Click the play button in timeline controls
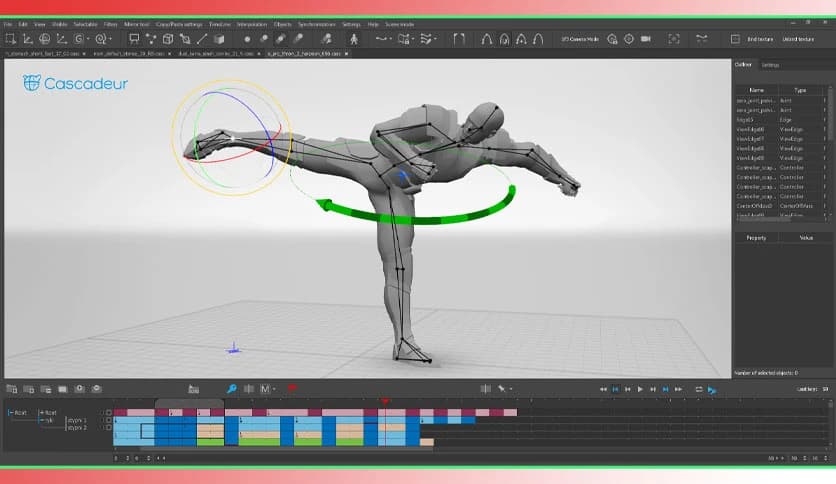The width and height of the screenshot is (836, 484). tap(640, 389)
